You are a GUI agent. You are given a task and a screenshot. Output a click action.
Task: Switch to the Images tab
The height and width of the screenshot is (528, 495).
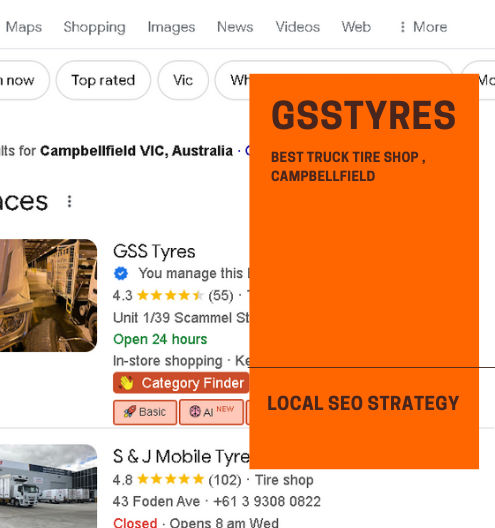pyautogui.click(x=171, y=27)
